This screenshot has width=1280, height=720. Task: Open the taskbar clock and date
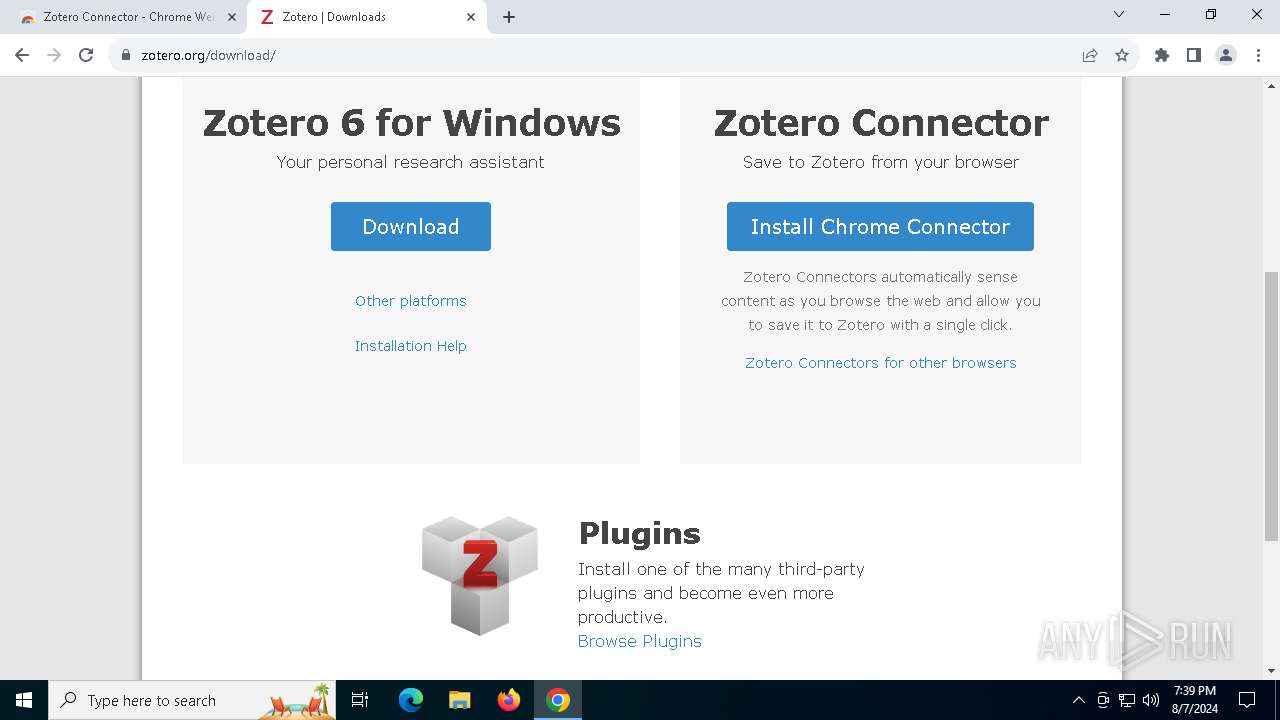(x=1195, y=700)
